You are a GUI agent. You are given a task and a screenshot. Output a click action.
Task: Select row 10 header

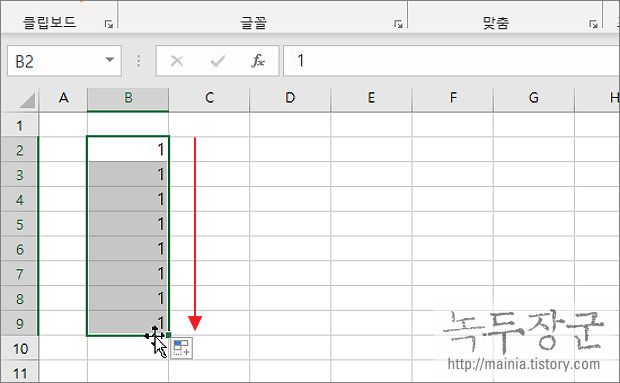19,348
